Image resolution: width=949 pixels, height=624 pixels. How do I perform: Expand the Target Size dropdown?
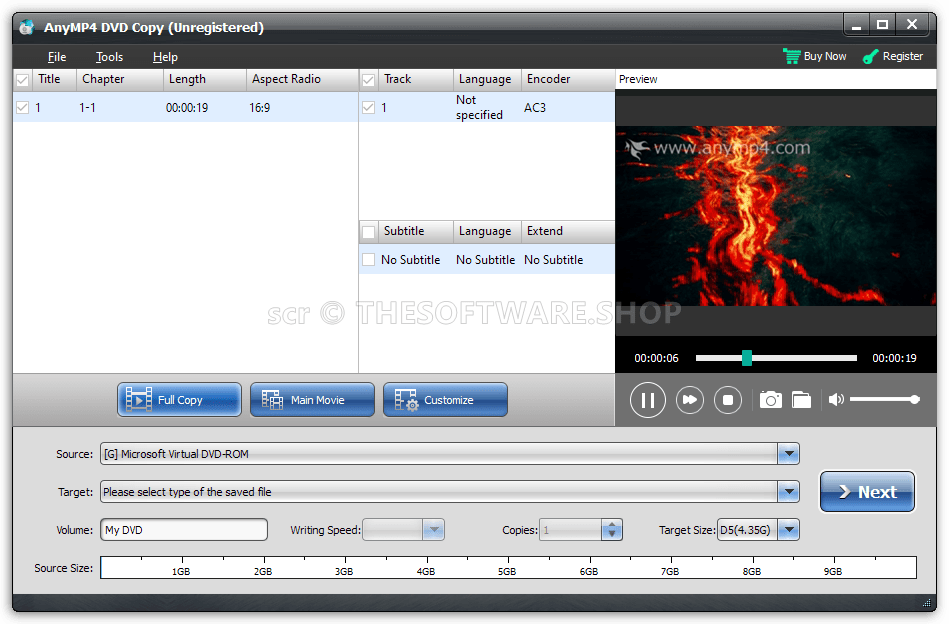pos(788,530)
